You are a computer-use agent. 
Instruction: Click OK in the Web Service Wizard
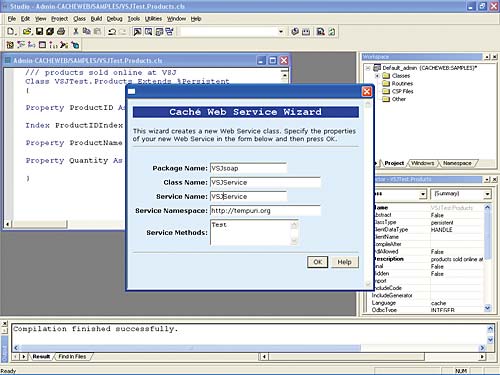pos(317,262)
